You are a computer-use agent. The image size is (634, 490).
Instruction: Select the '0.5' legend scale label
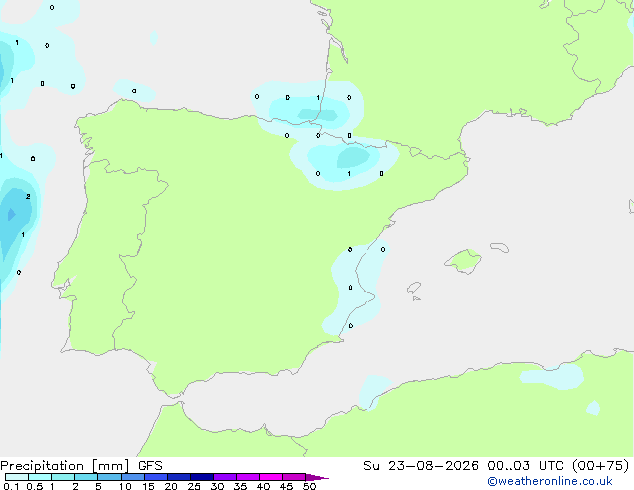[34, 486]
